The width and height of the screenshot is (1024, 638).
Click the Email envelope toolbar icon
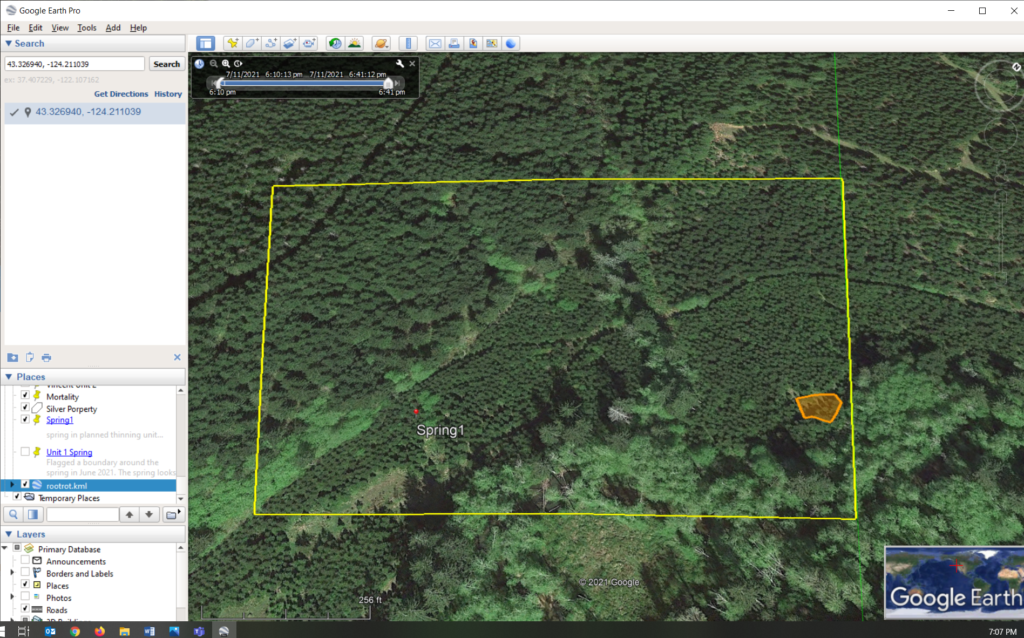click(434, 43)
